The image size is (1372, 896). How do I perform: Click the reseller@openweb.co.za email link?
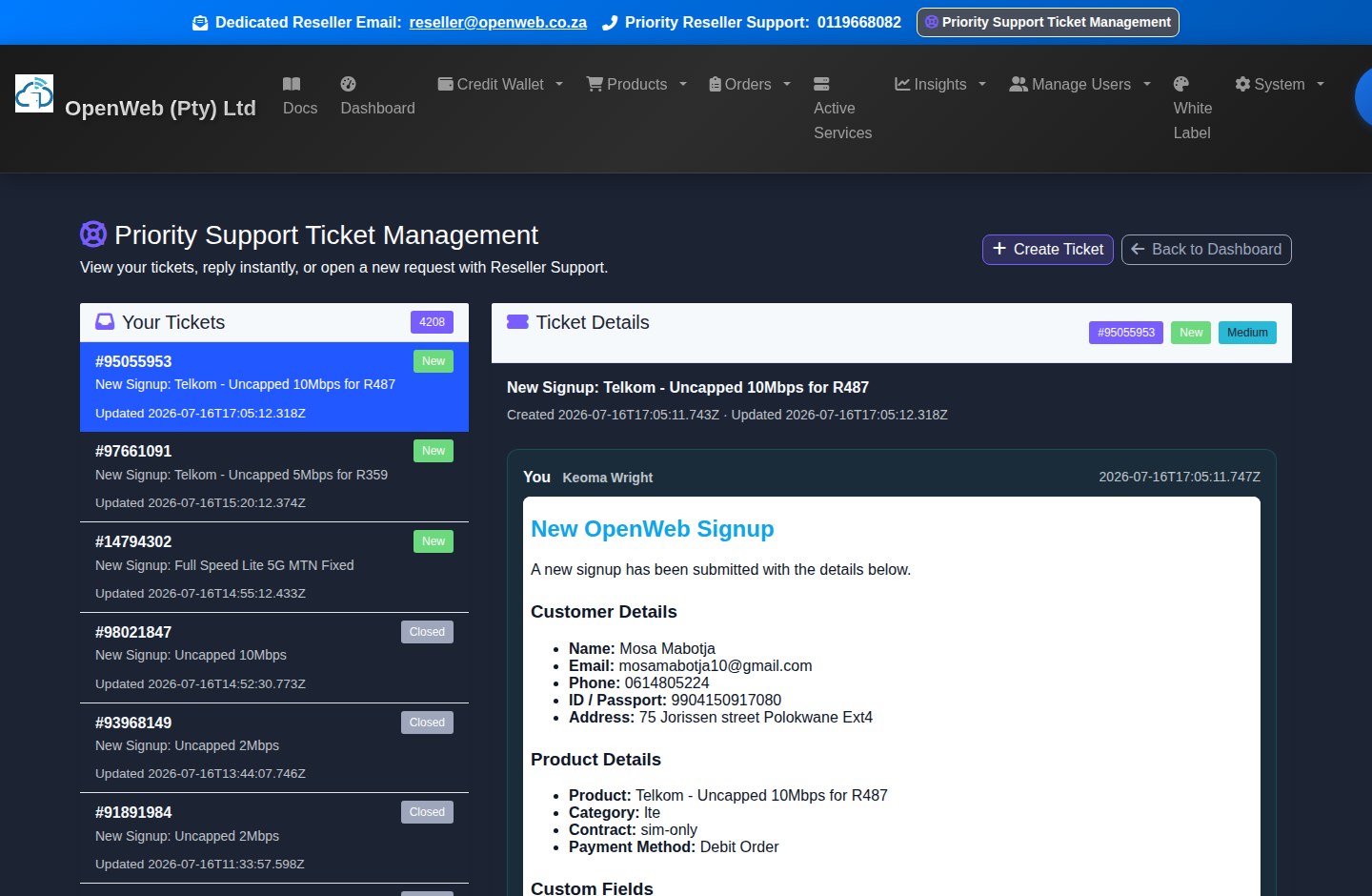click(x=498, y=22)
